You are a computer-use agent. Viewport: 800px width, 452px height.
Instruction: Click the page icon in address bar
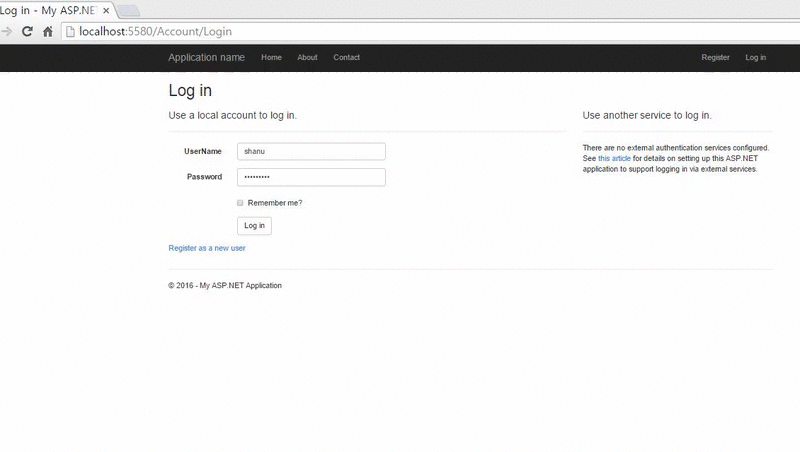[x=70, y=32]
